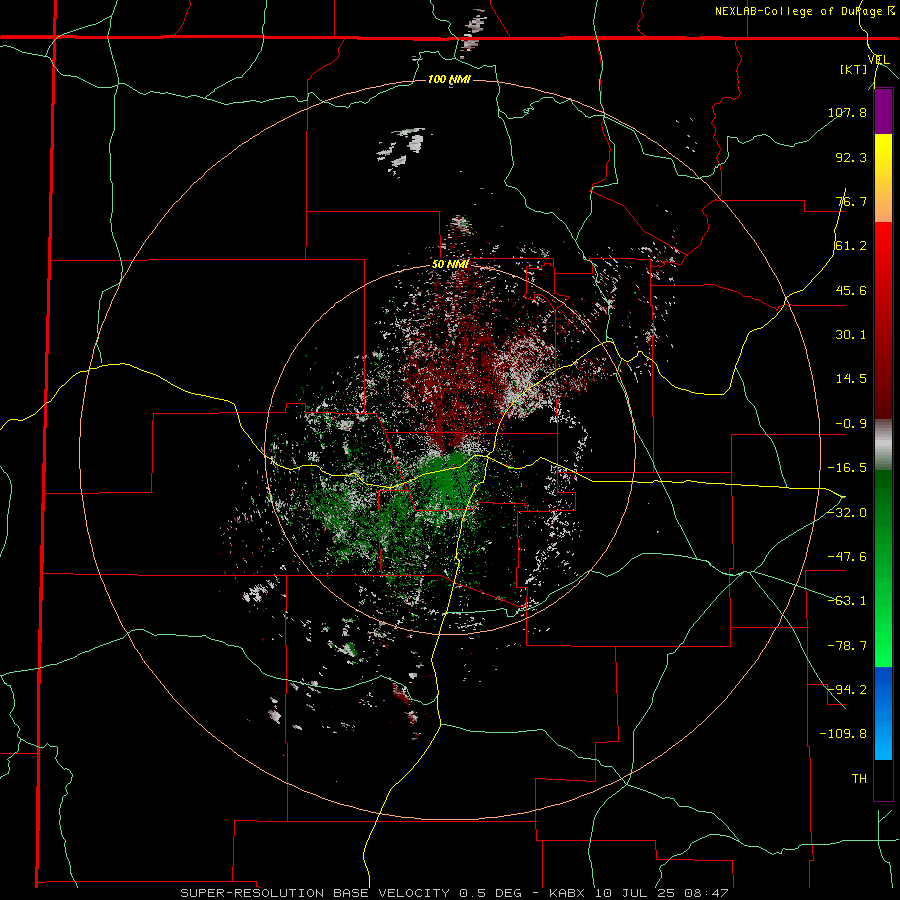Click the blue segment of velocity color bar
Image resolution: width=900 pixels, height=900 pixels.
pos(883,713)
